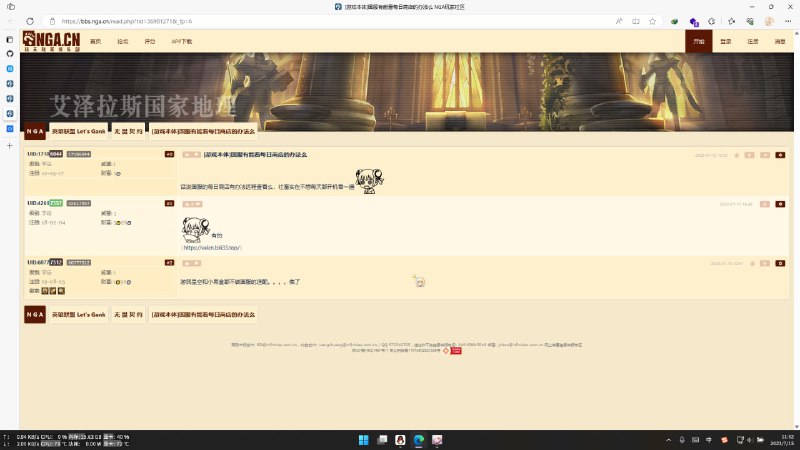
Task: Open the Extensions puzzle icon
Action: pyautogui.click(x=712, y=21)
